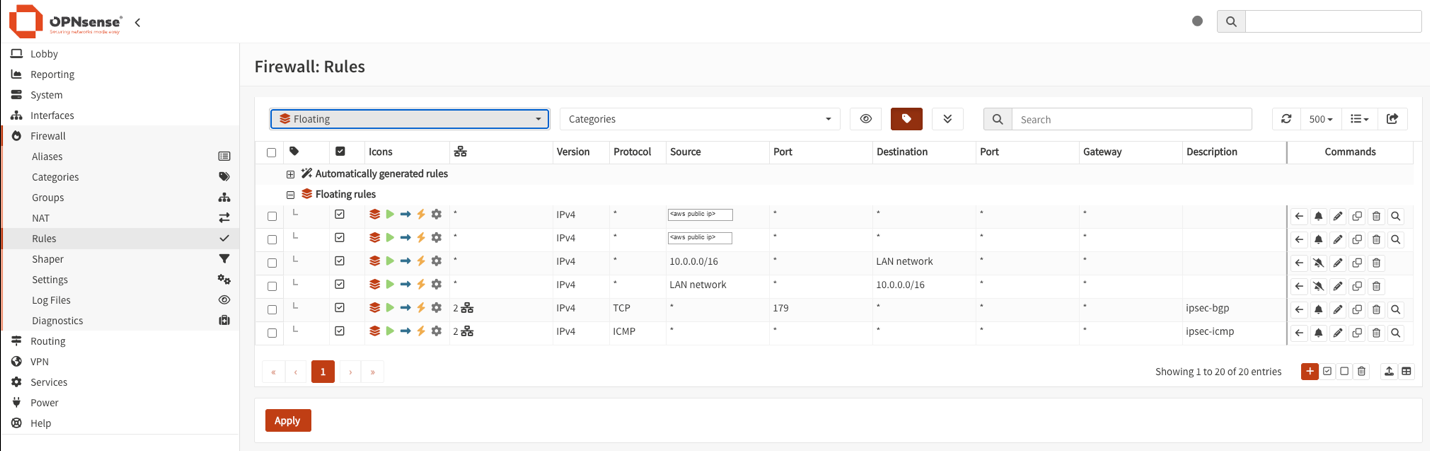Select the row checkbox for ipsec-icmp rule
Image resolution: width=1430 pixels, height=451 pixels.
[x=271, y=333]
